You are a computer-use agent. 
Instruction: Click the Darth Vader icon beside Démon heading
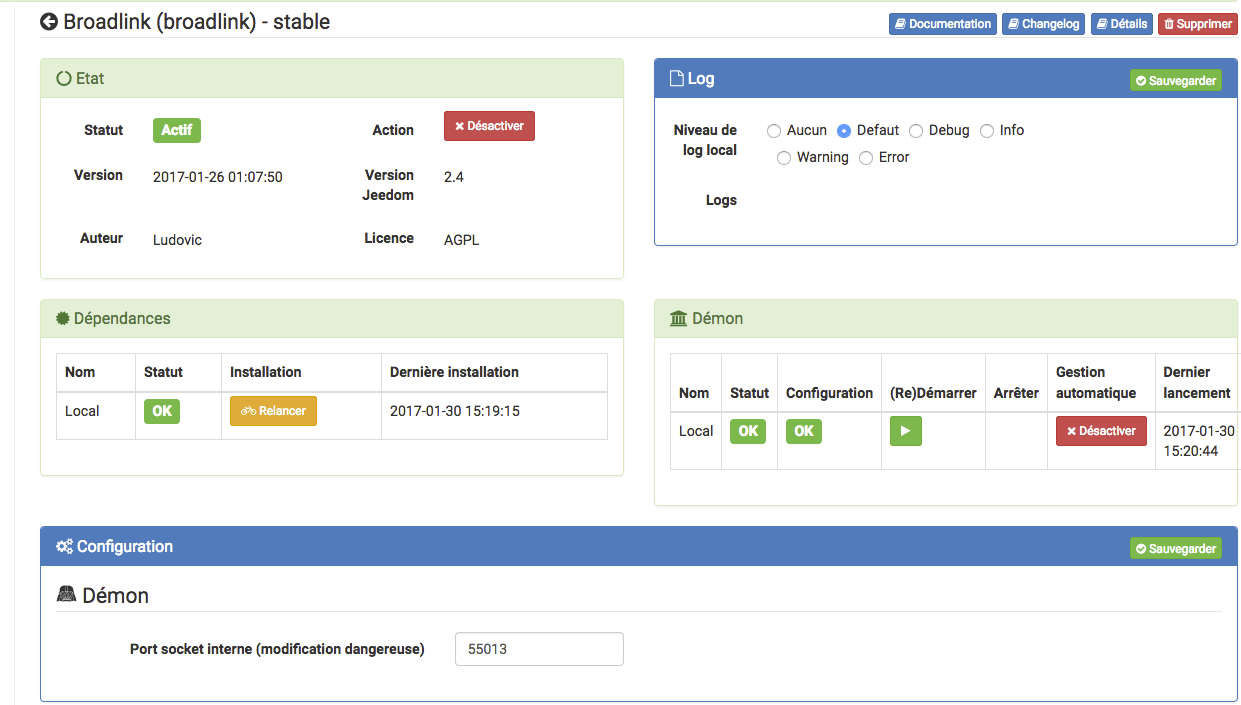click(66, 595)
